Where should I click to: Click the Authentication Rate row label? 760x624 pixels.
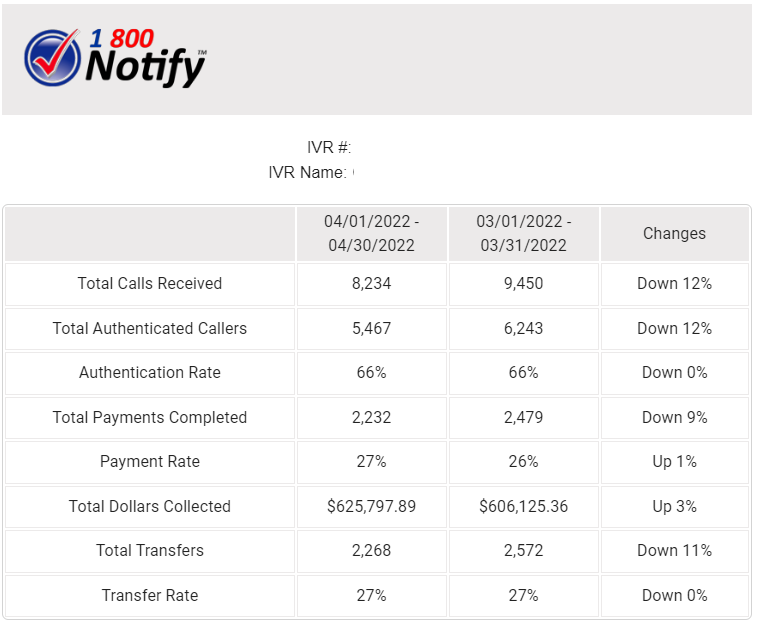150,372
